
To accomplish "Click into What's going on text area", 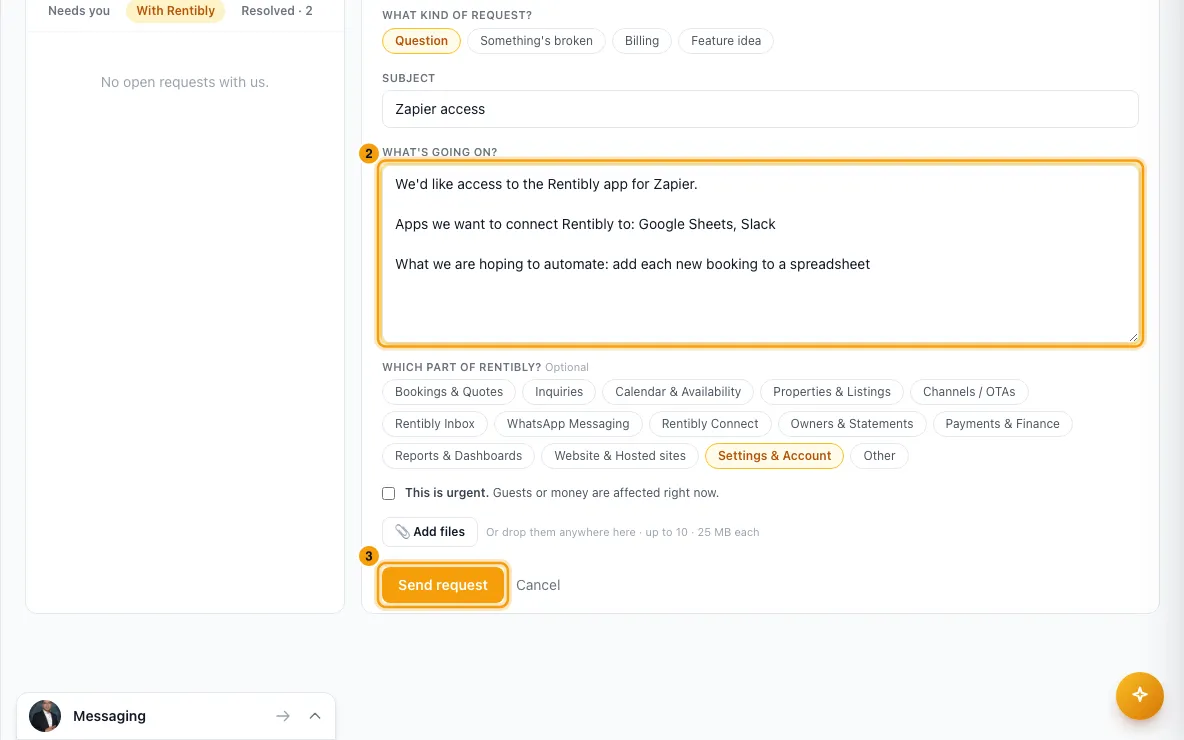I will (760, 253).
